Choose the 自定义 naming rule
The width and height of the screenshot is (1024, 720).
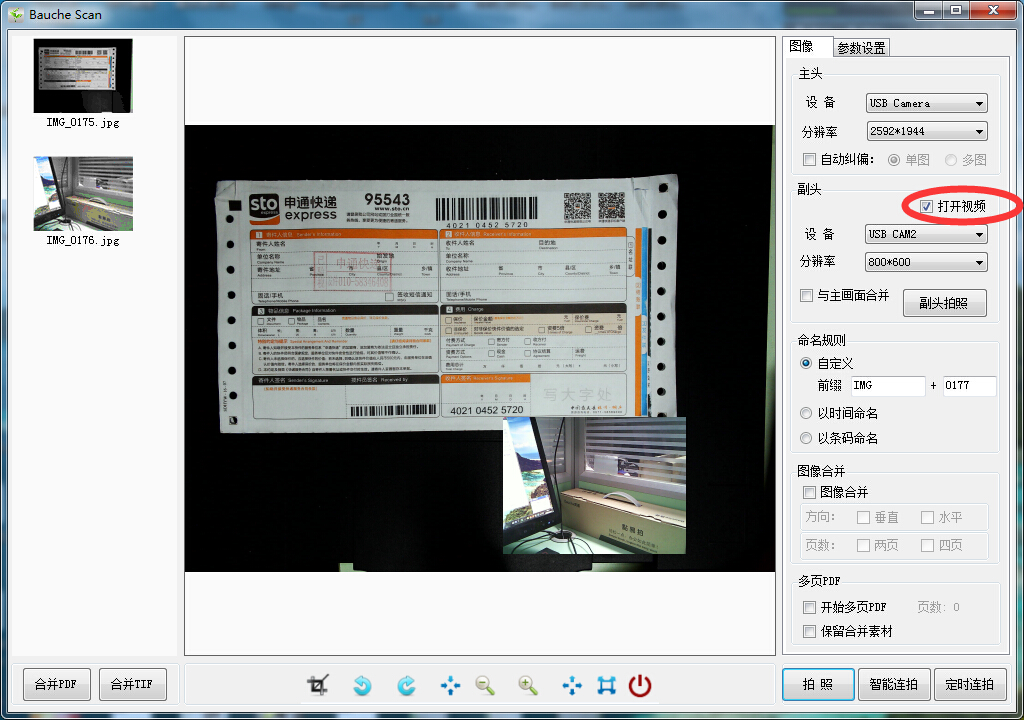point(806,363)
